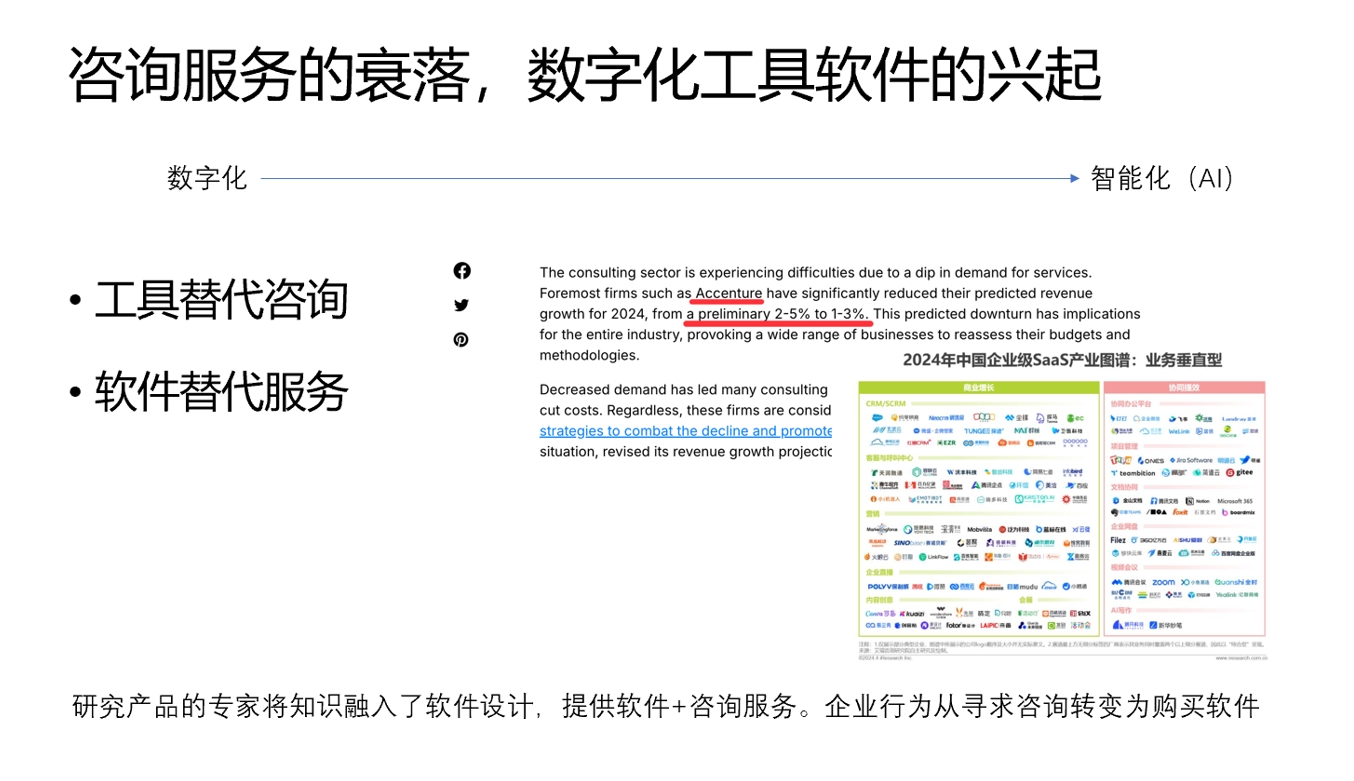1354x781 pixels.
Task: Click the mudu logo
Action: coord(1022,586)
